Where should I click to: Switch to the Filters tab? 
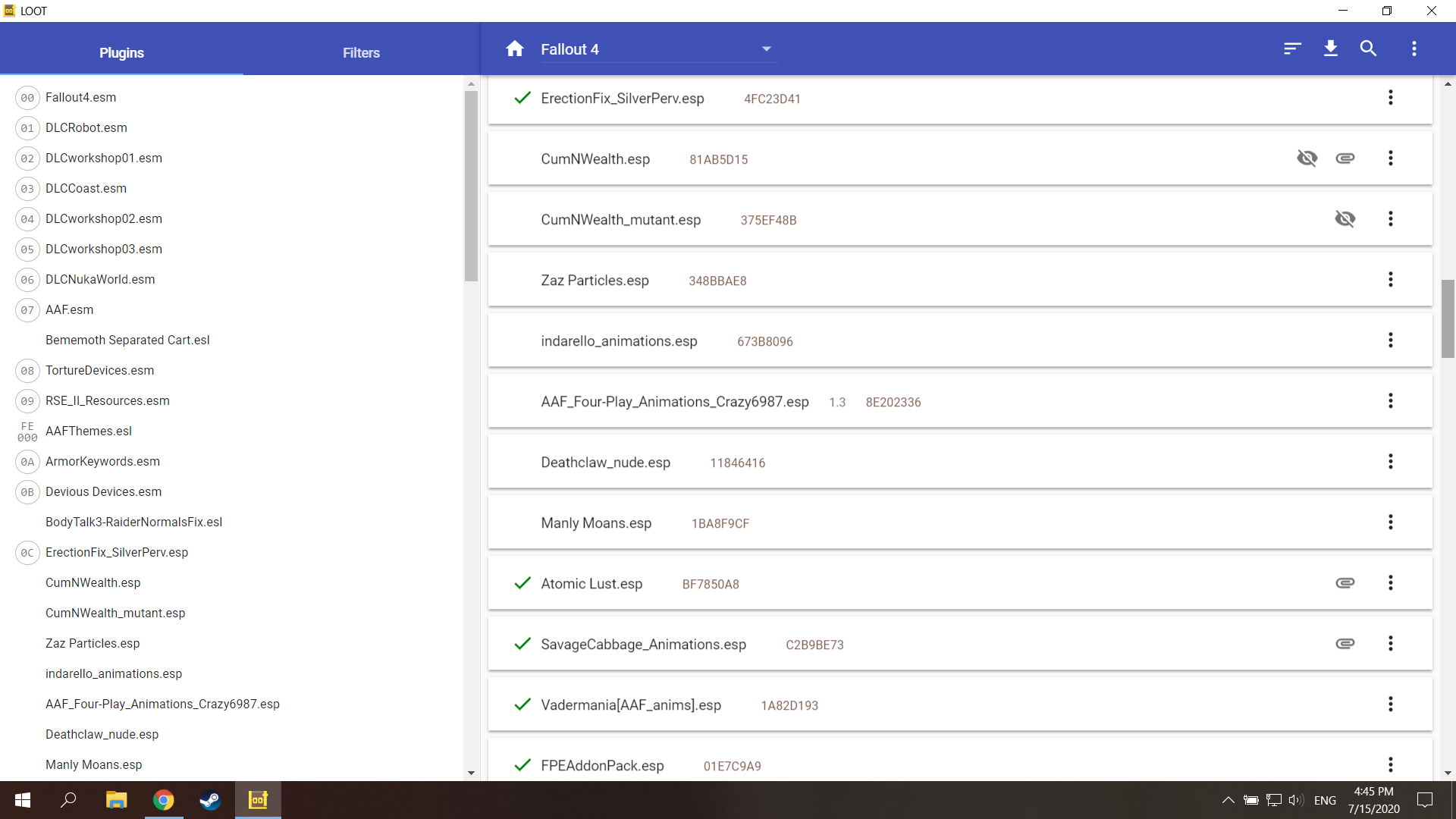[361, 52]
